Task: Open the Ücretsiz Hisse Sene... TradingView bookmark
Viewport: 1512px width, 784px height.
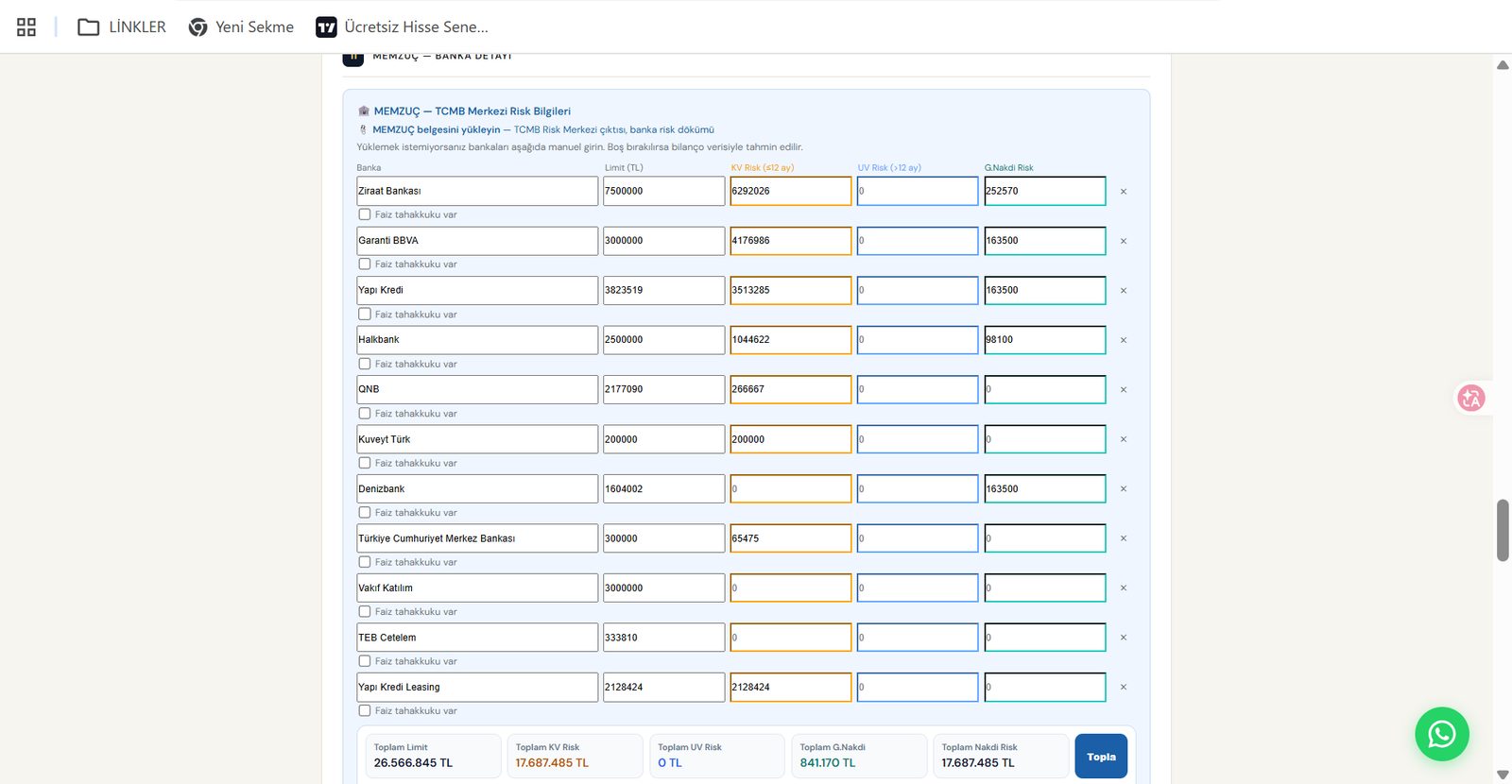Action: point(403,27)
